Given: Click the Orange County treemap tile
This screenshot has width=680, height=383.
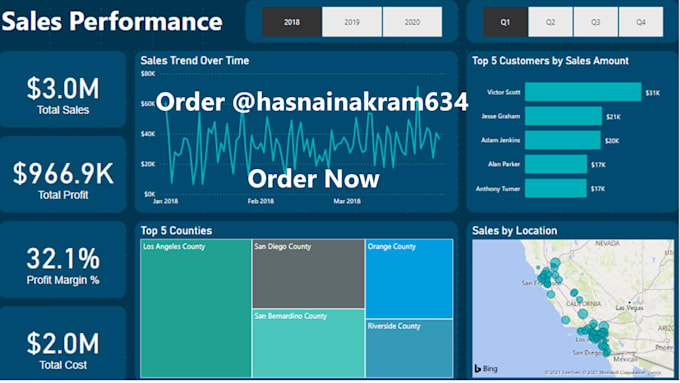Looking at the screenshot, I should pos(409,279).
